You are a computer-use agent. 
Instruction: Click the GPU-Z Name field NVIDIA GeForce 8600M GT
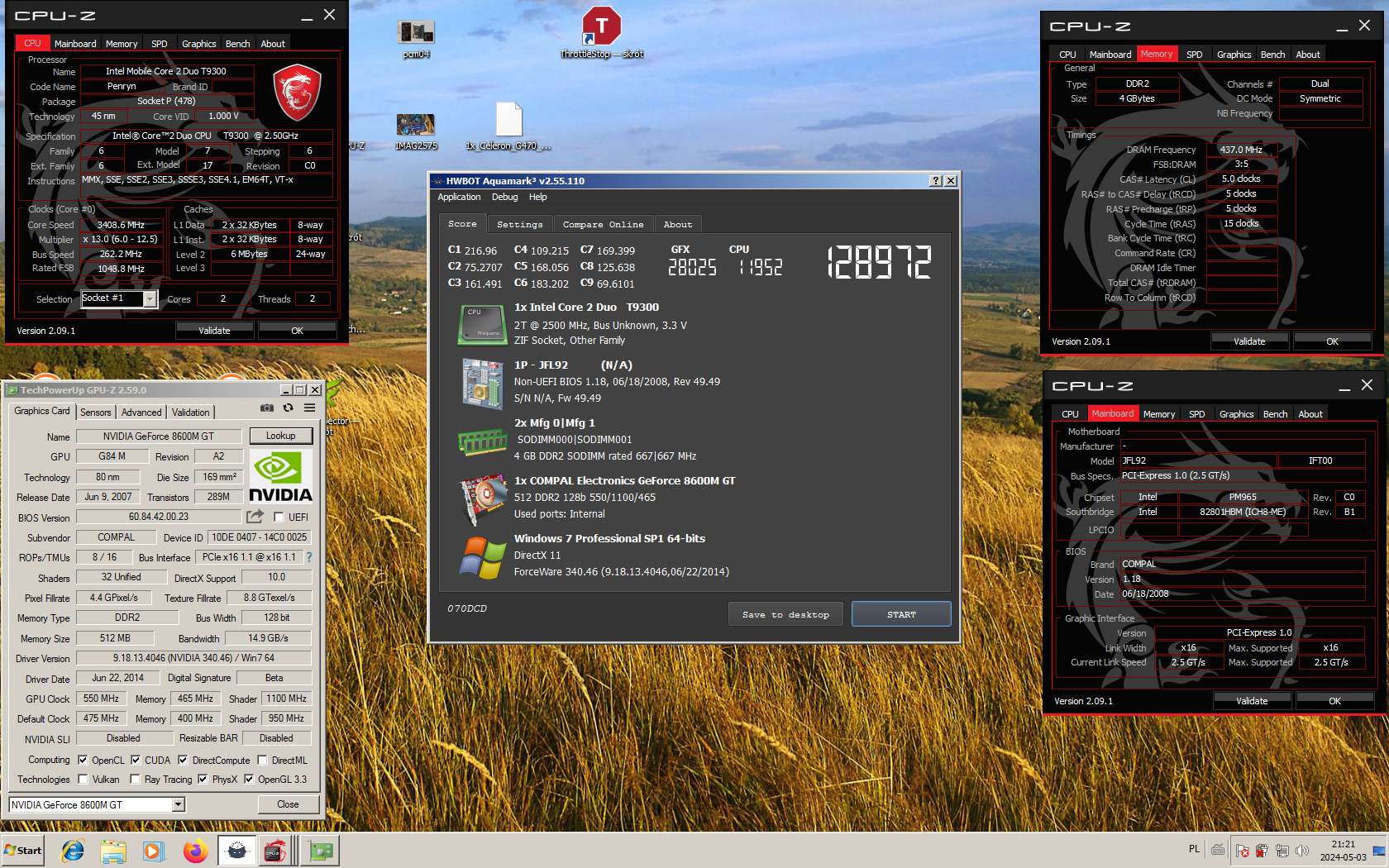click(159, 436)
